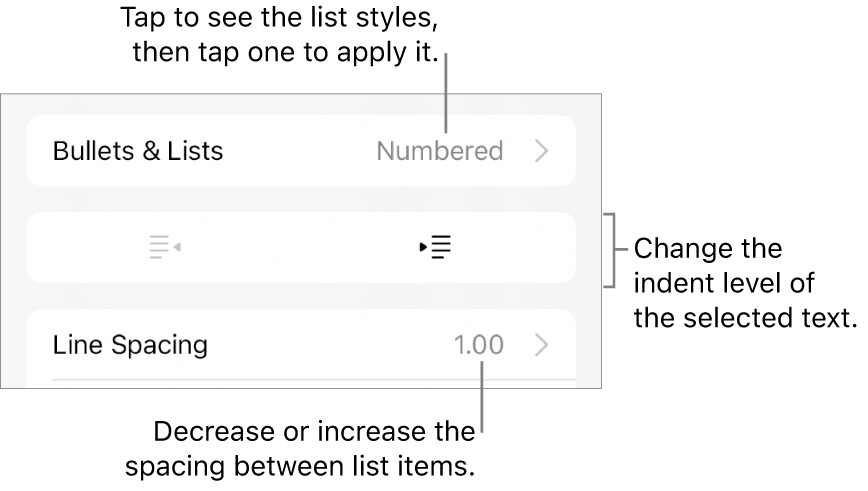Open the Numbered list style dropdown

point(440,151)
